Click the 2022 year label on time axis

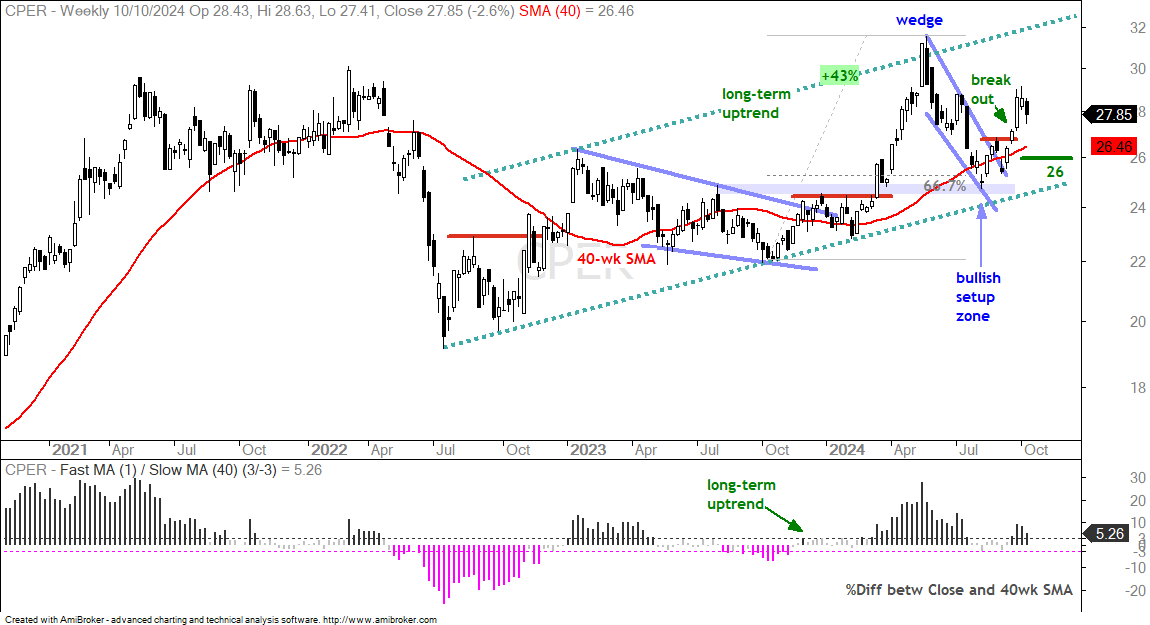[x=329, y=450]
